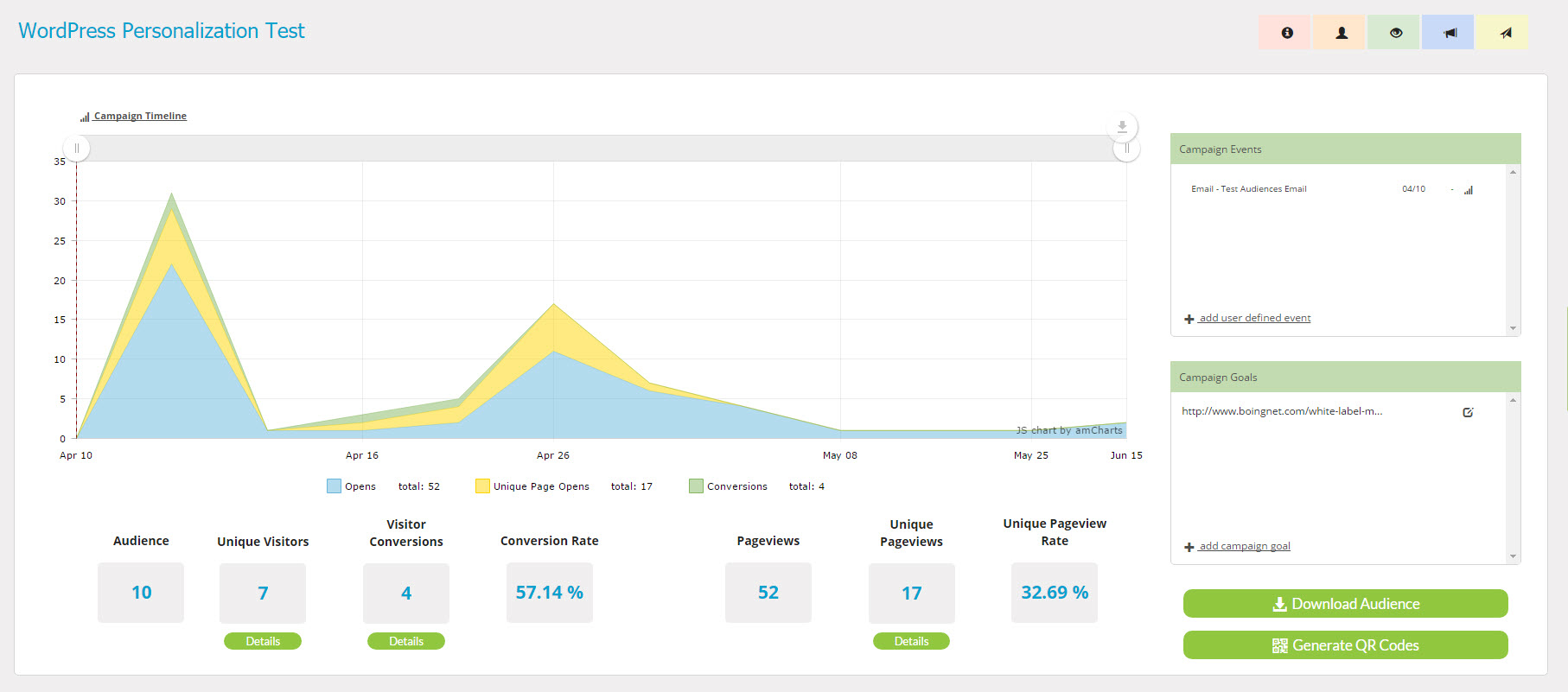Open Details under Visitor Conversions
The width and height of the screenshot is (1568, 692).
[406, 641]
